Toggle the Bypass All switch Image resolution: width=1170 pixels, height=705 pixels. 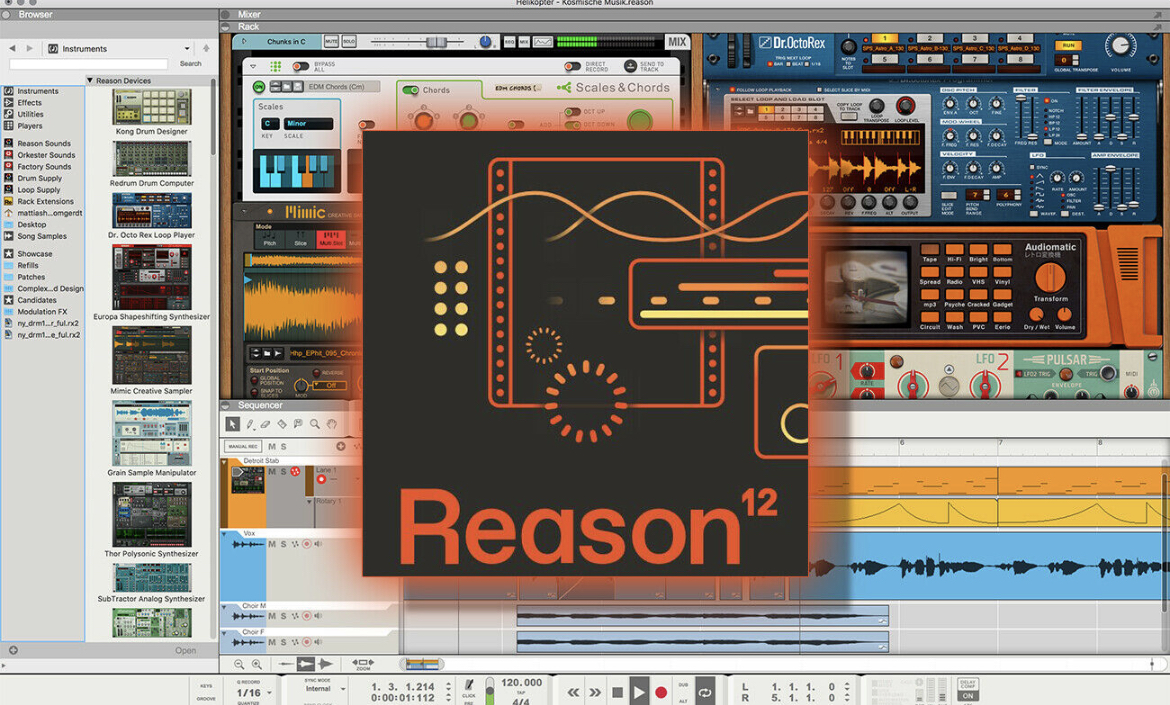301,66
